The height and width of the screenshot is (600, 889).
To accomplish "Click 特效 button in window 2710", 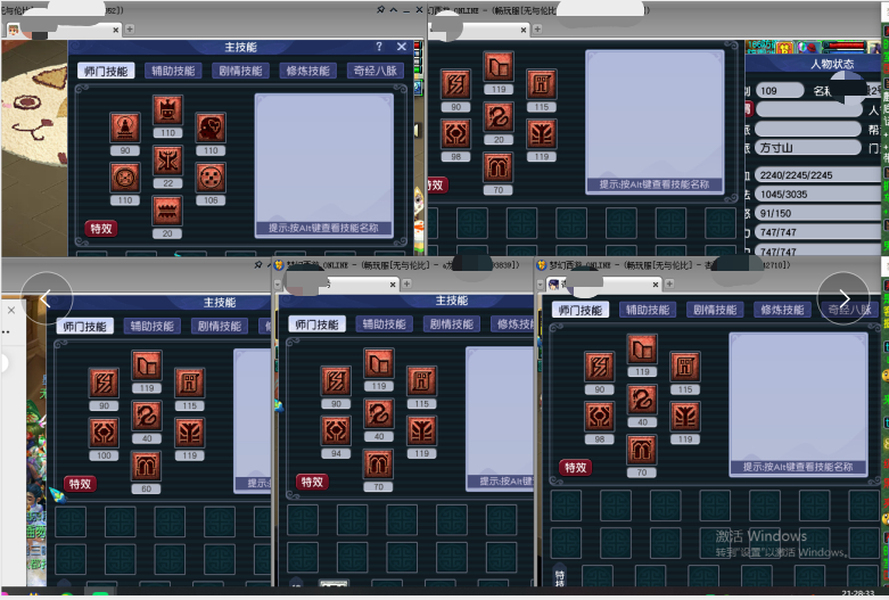I will (575, 467).
